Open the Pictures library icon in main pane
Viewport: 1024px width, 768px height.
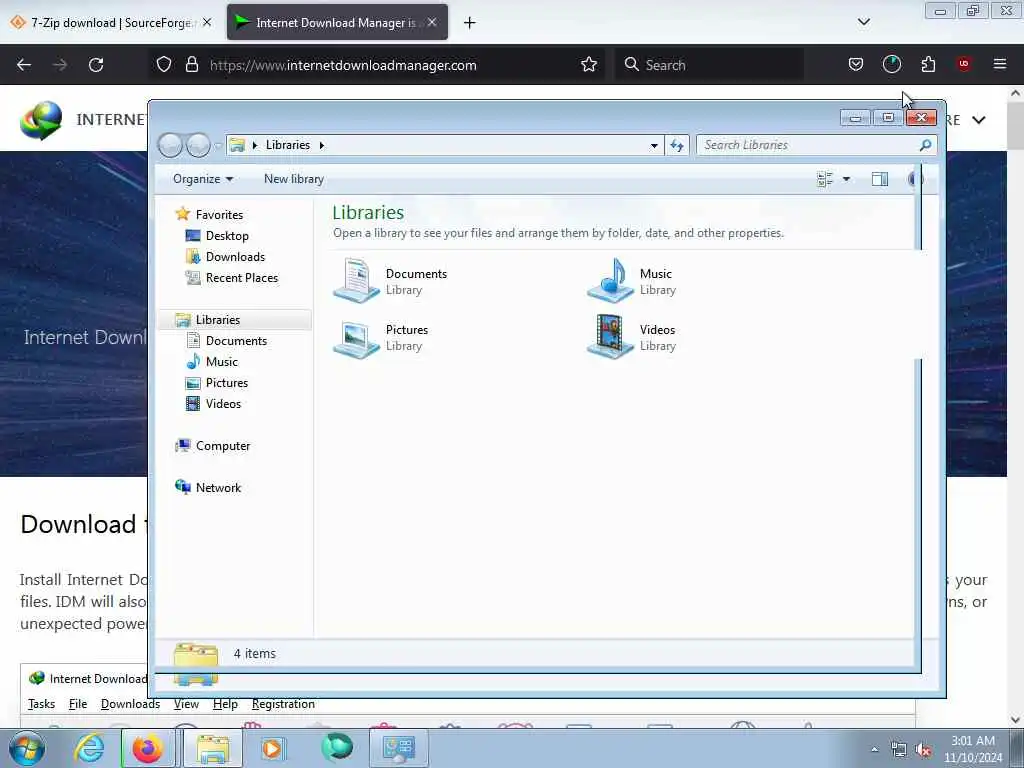tap(357, 338)
